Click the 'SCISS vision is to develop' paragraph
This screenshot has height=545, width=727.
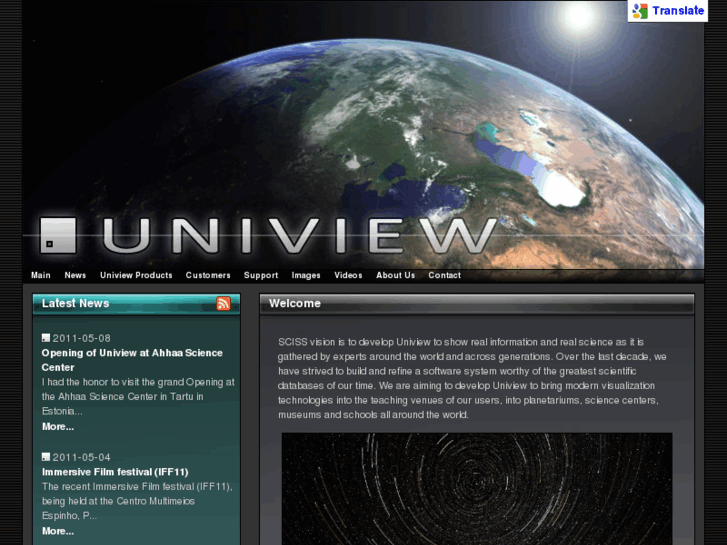tap(472, 378)
